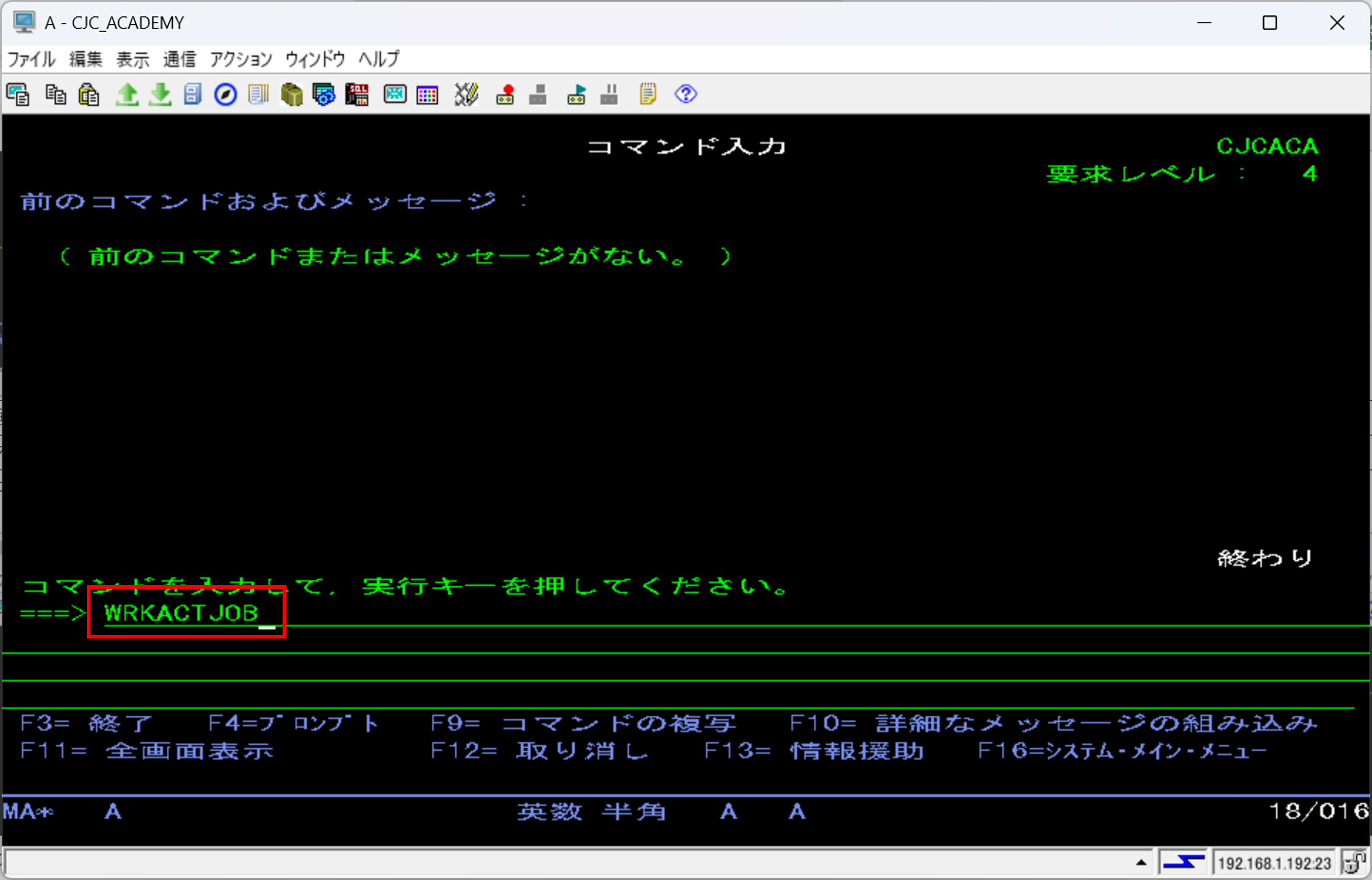Open the ヘルプ menu
This screenshot has height=880, width=1372.
(379, 59)
